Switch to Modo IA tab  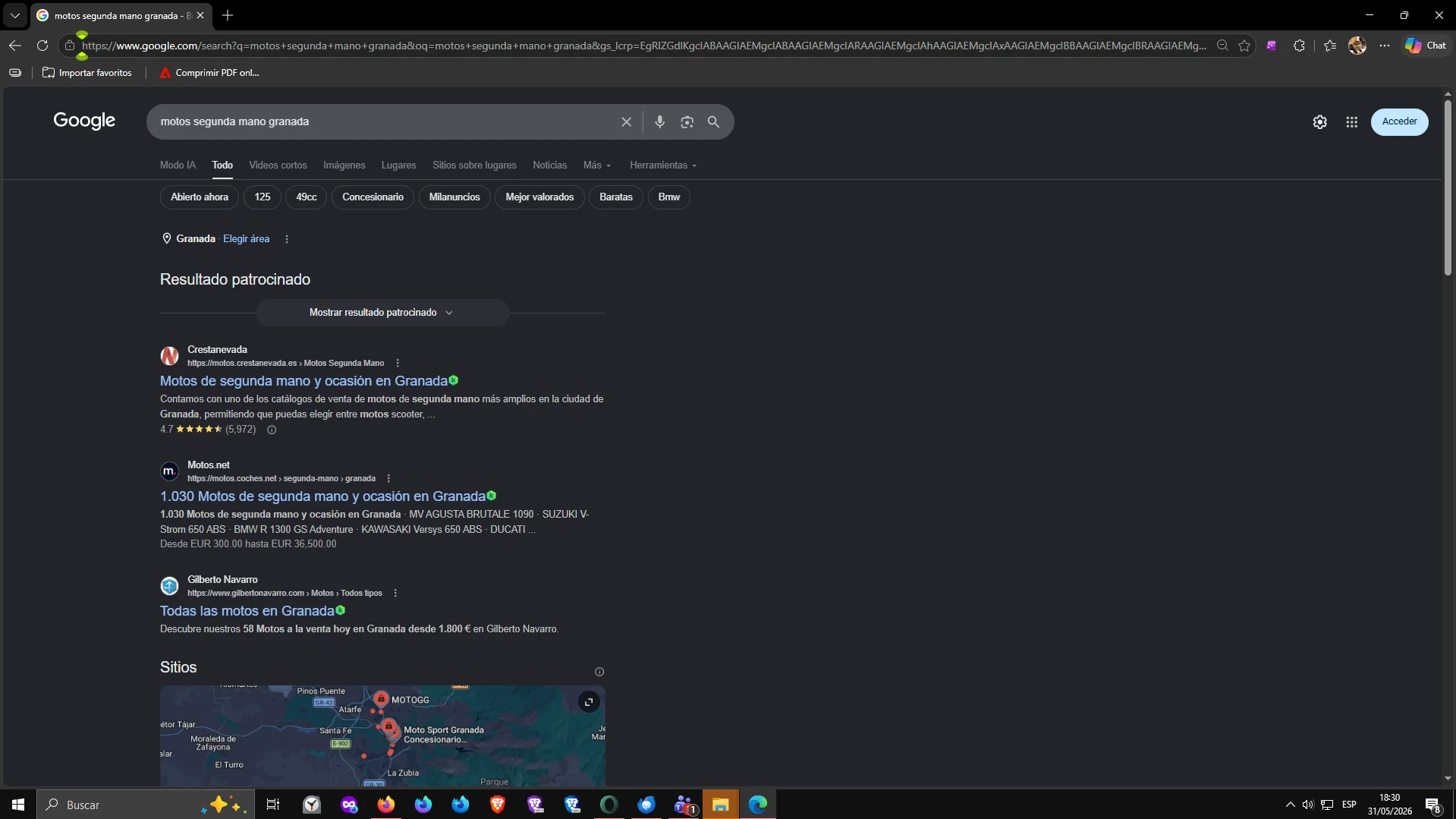click(x=178, y=165)
